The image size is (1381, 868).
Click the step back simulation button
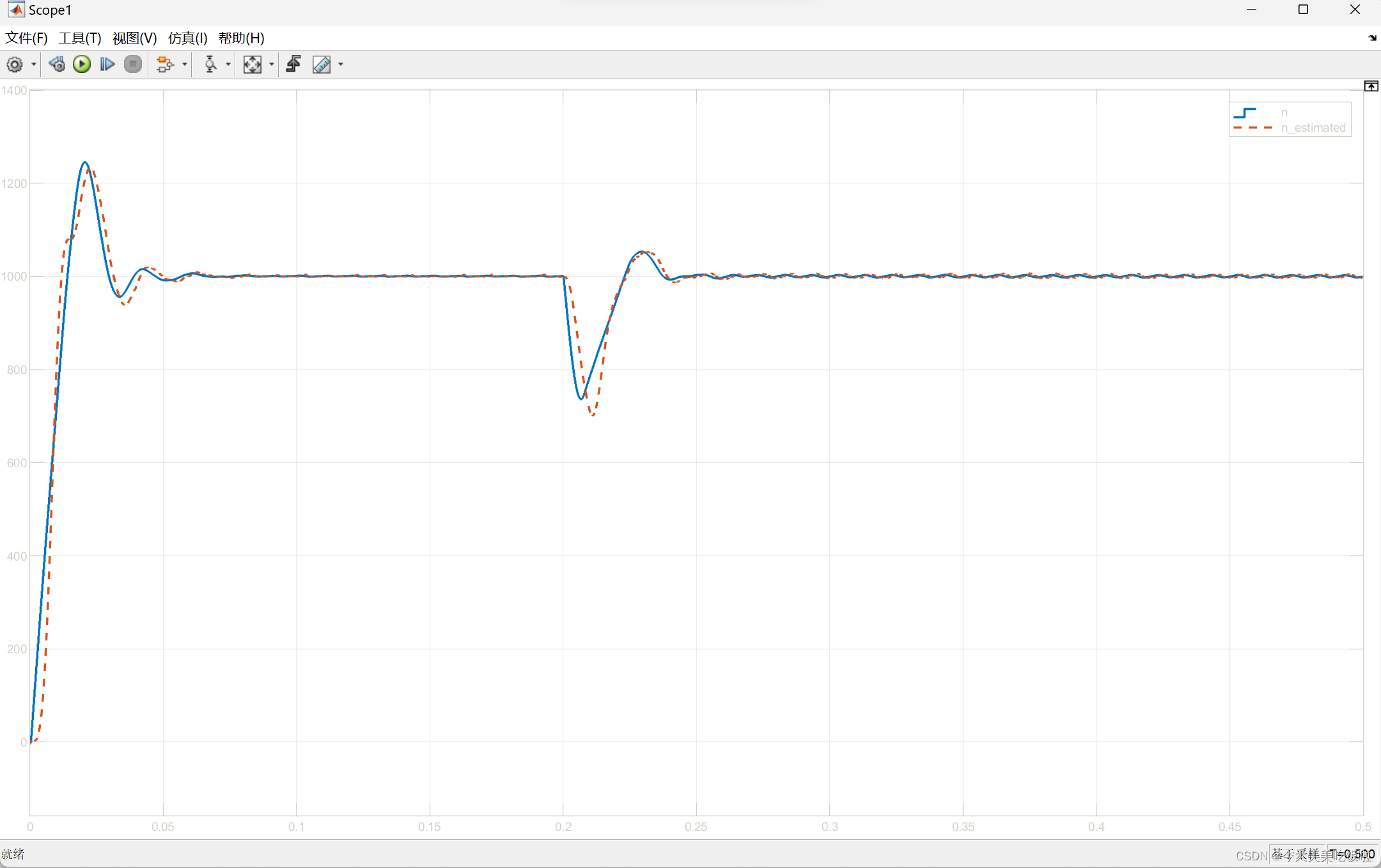[57, 65]
